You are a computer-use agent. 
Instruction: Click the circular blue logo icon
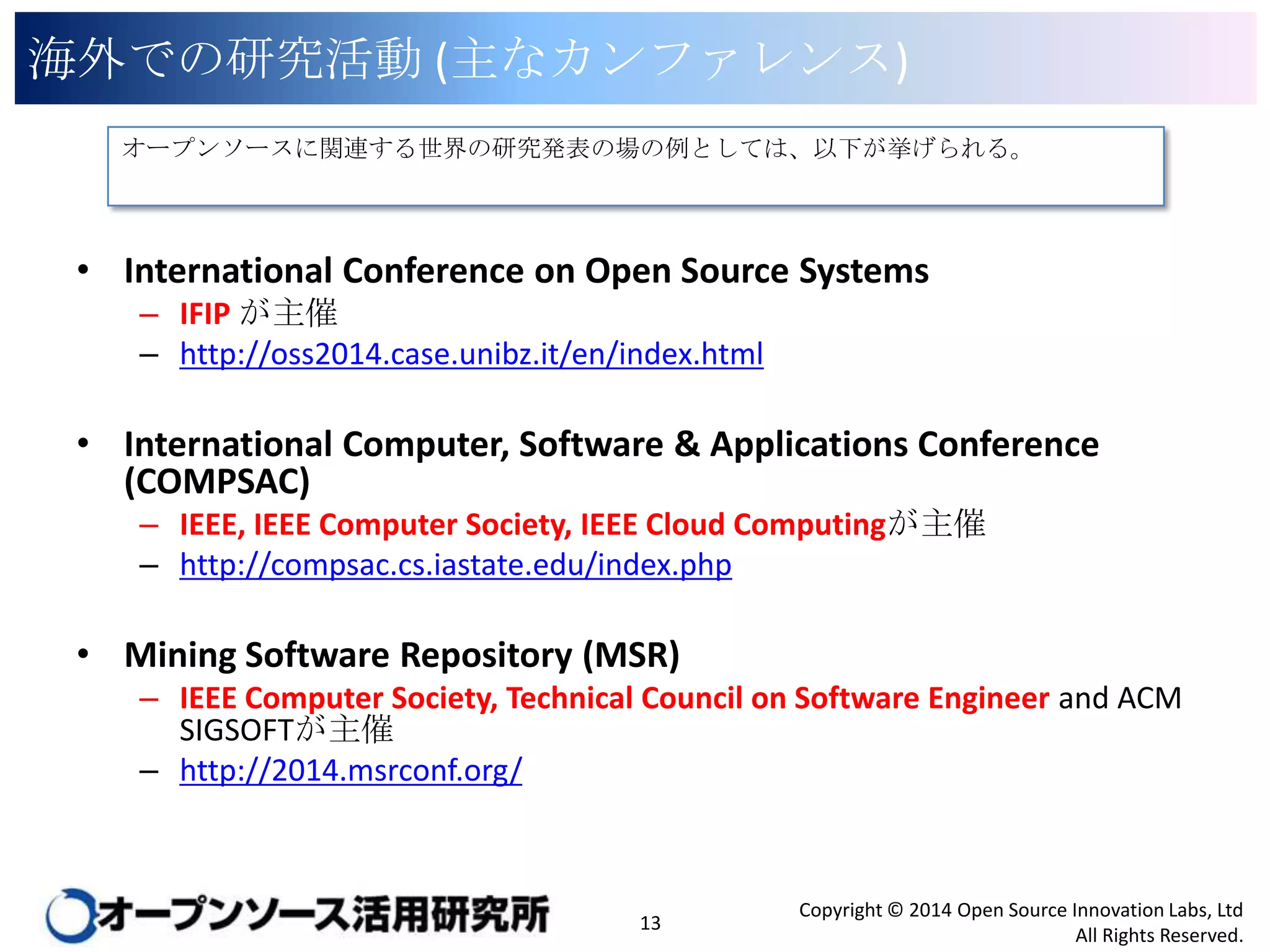coord(70,915)
